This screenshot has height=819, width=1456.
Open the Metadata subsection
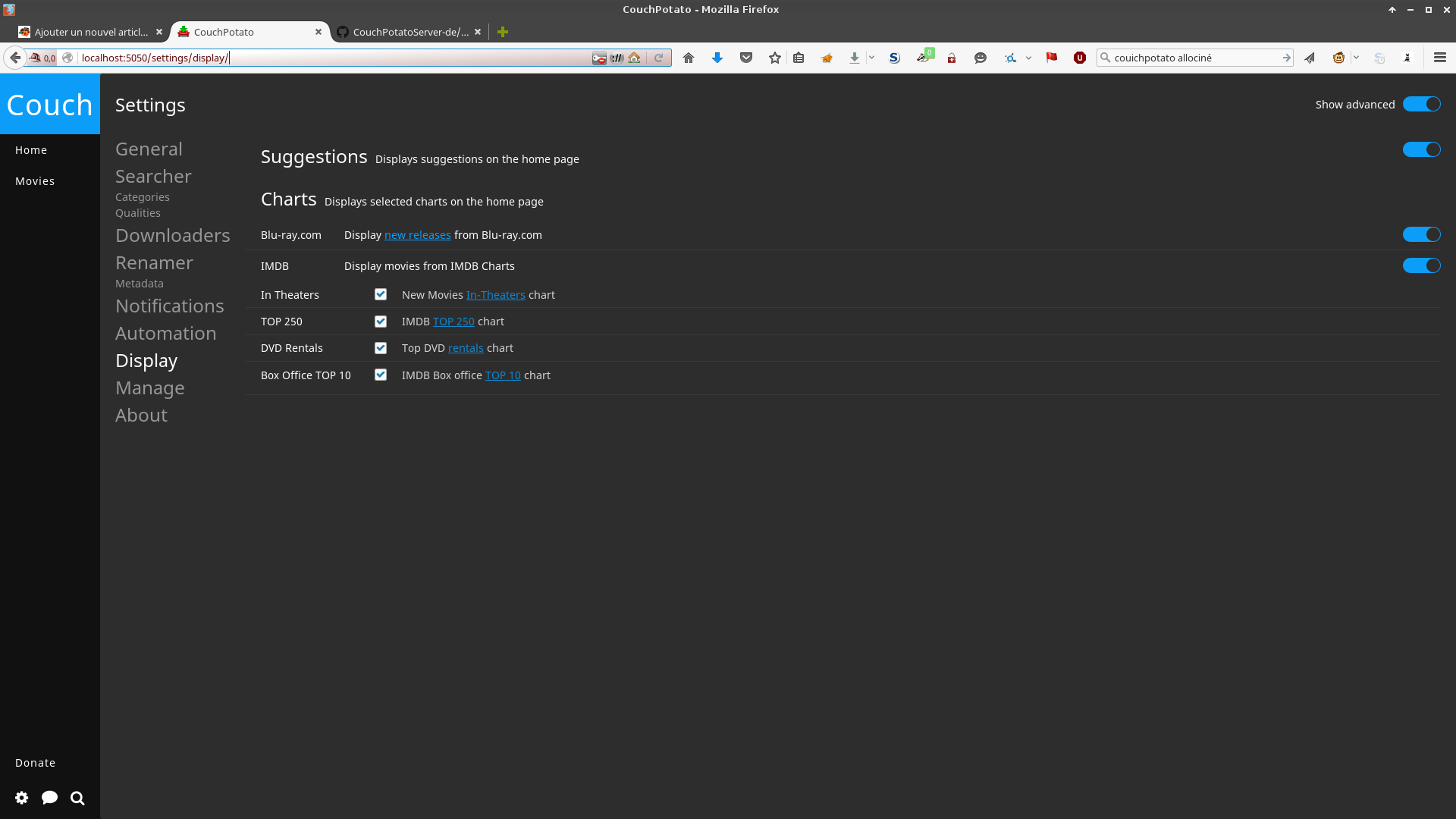[140, 284]
